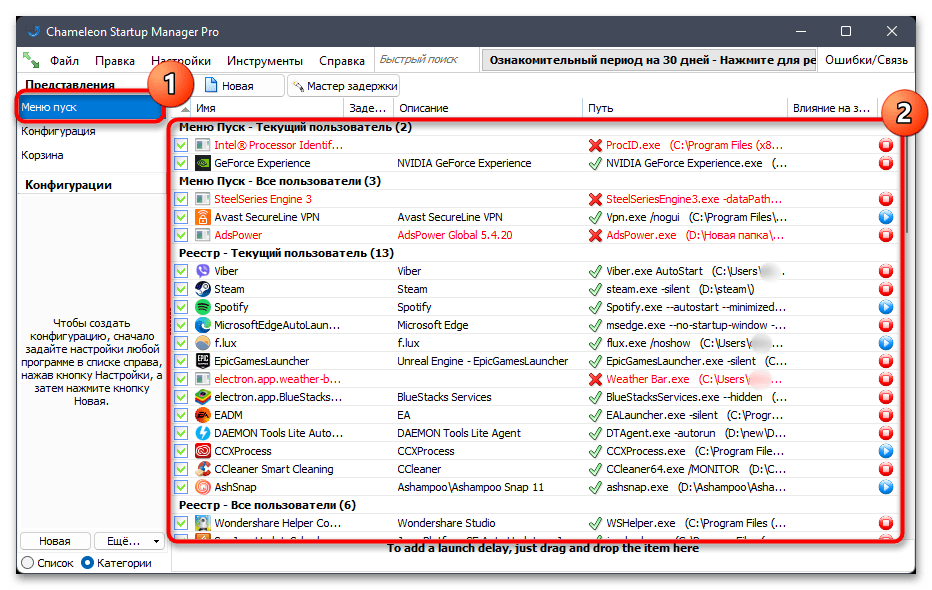The image size is (932, 590).
Task: Click the Быстрый поиск search field
Action: pos(426,60)
